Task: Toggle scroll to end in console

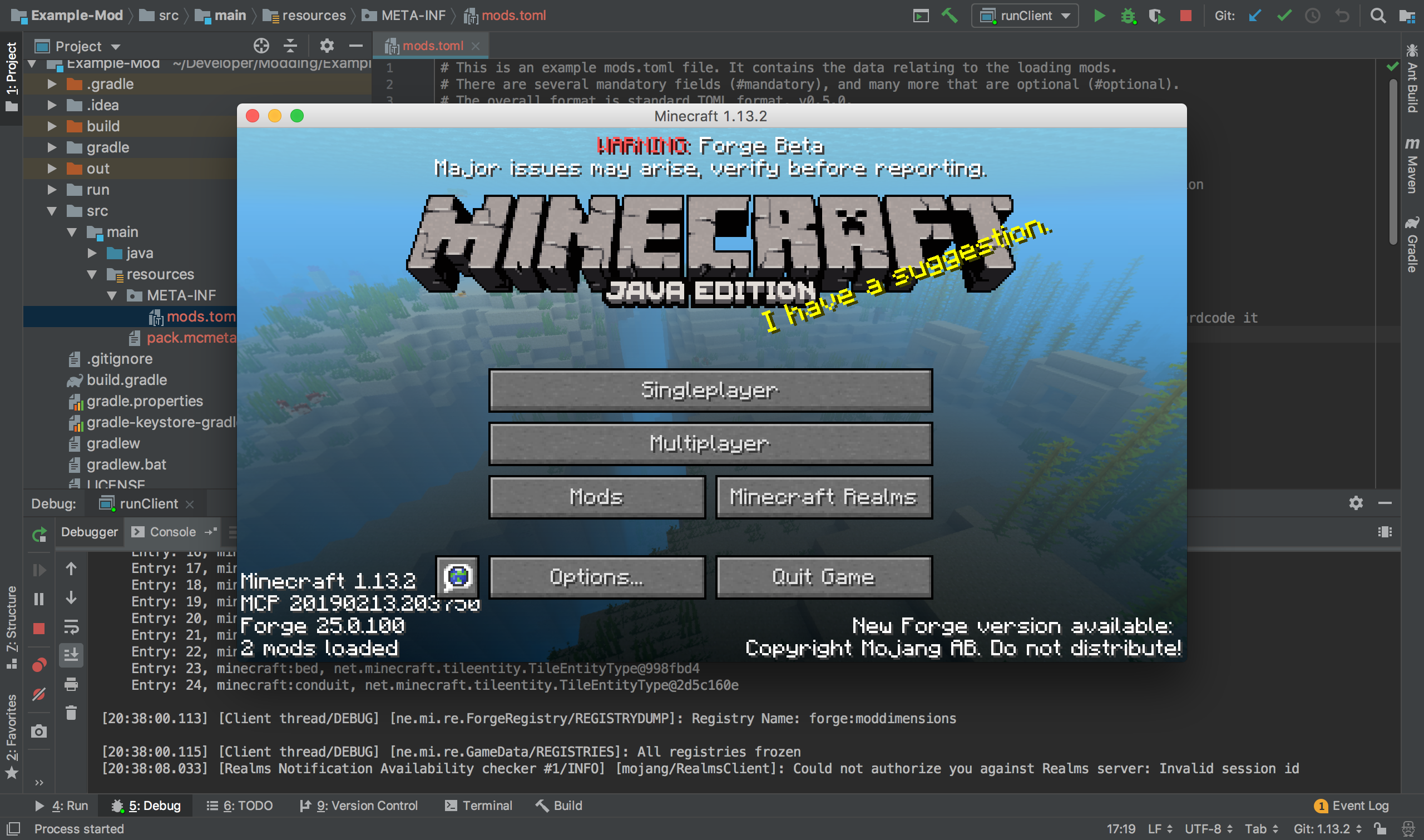Action: 71,655
